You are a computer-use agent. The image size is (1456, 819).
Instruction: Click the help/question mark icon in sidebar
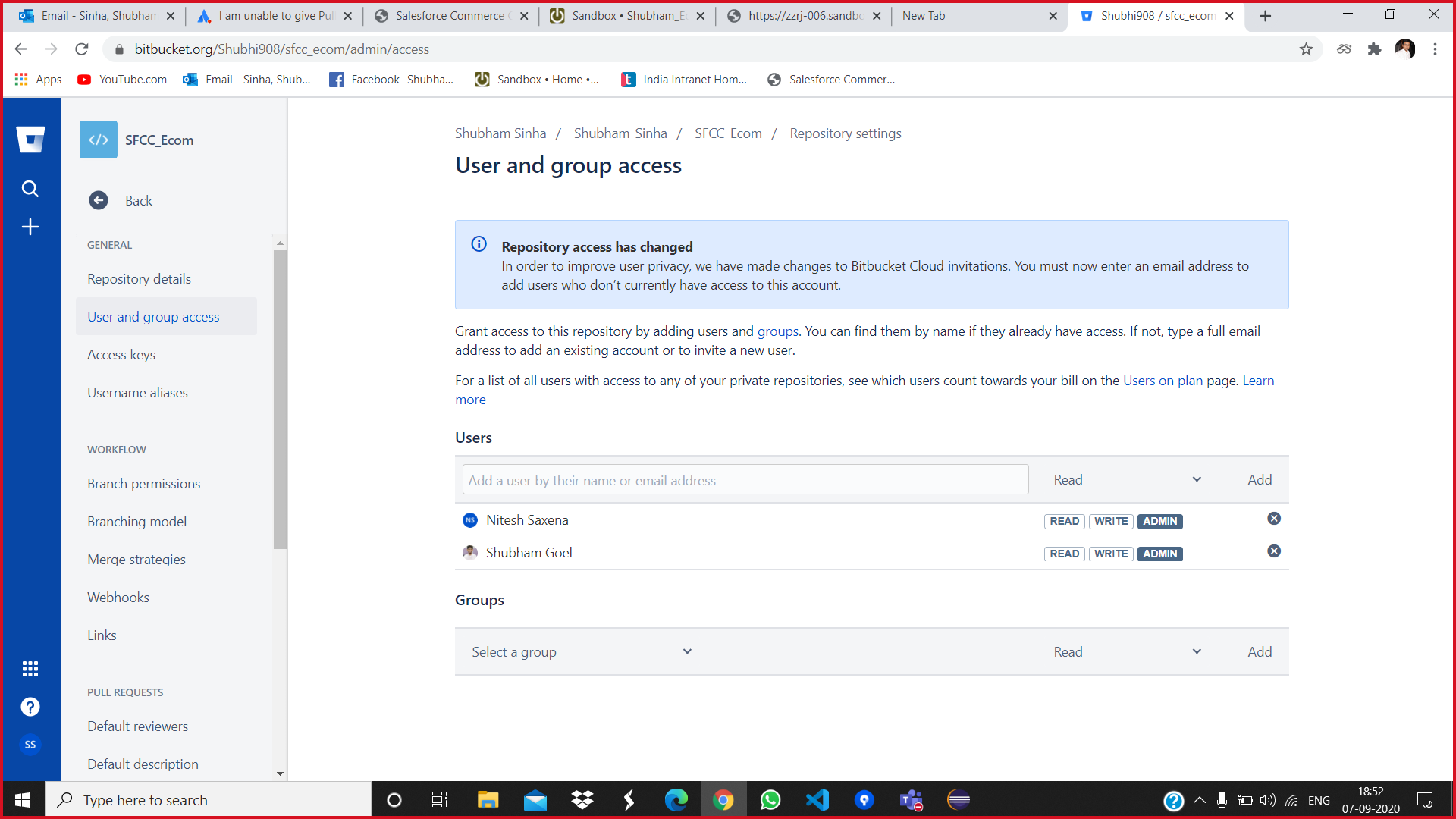pos(30,706)
